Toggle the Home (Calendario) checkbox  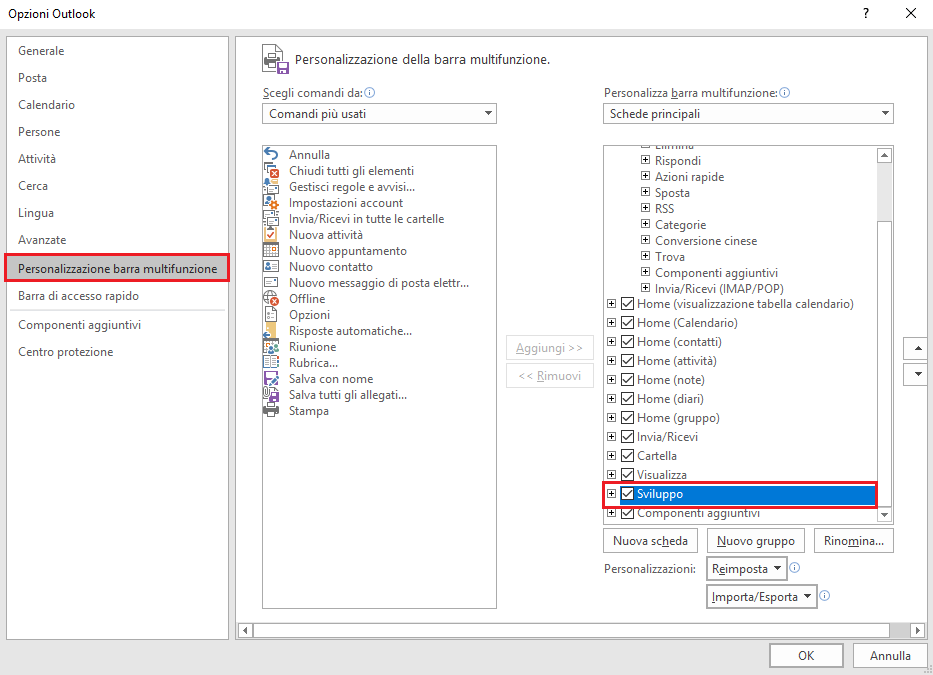(x=627, y=323)
